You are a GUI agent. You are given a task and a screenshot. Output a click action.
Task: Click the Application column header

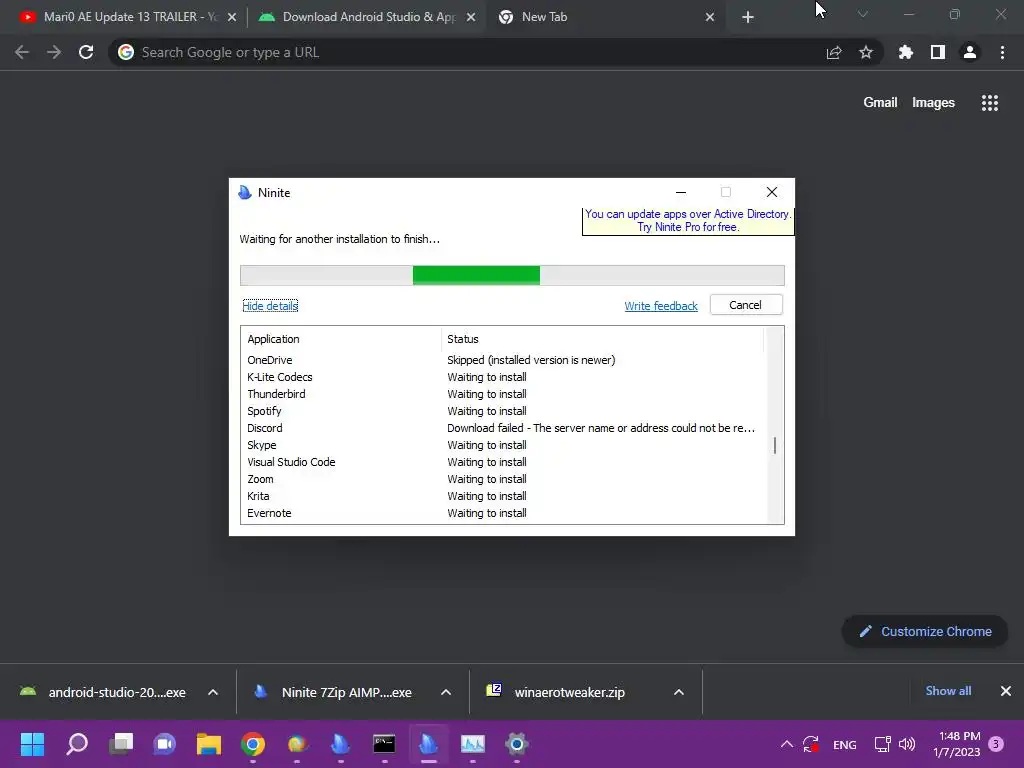click(x=341, y=339)
